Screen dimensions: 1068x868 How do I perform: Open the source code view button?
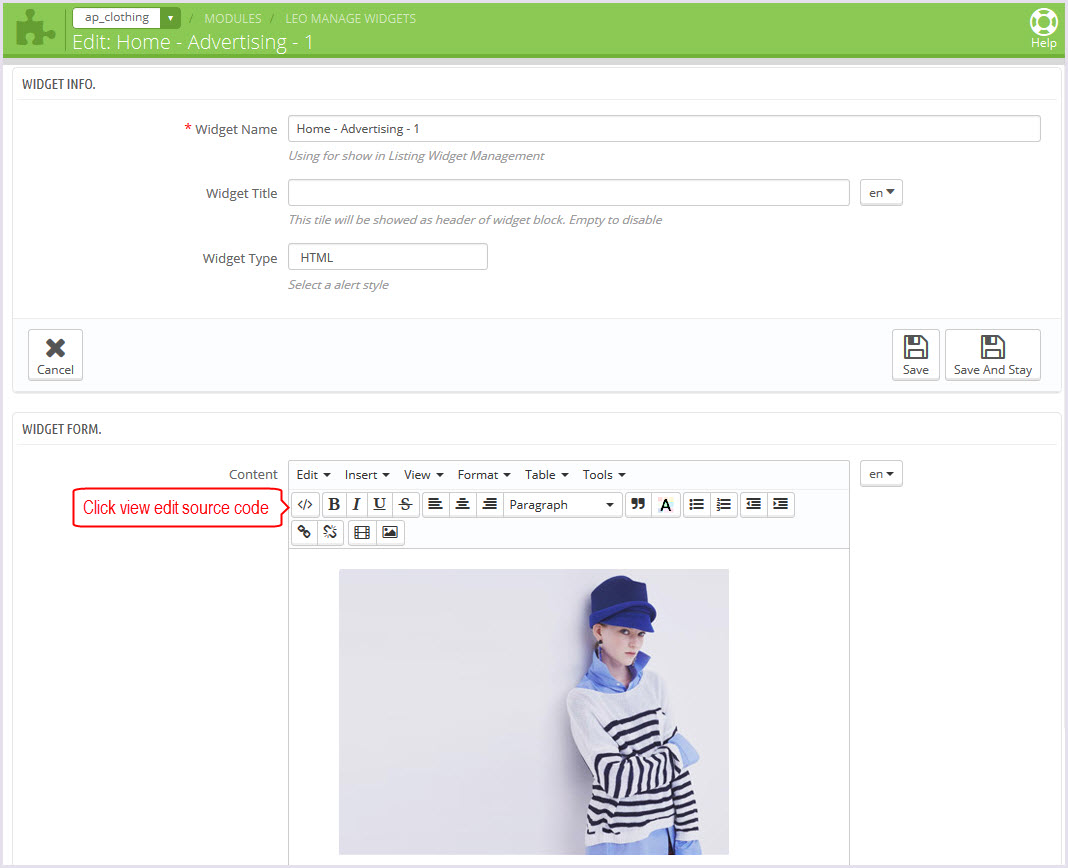point(305,505)
